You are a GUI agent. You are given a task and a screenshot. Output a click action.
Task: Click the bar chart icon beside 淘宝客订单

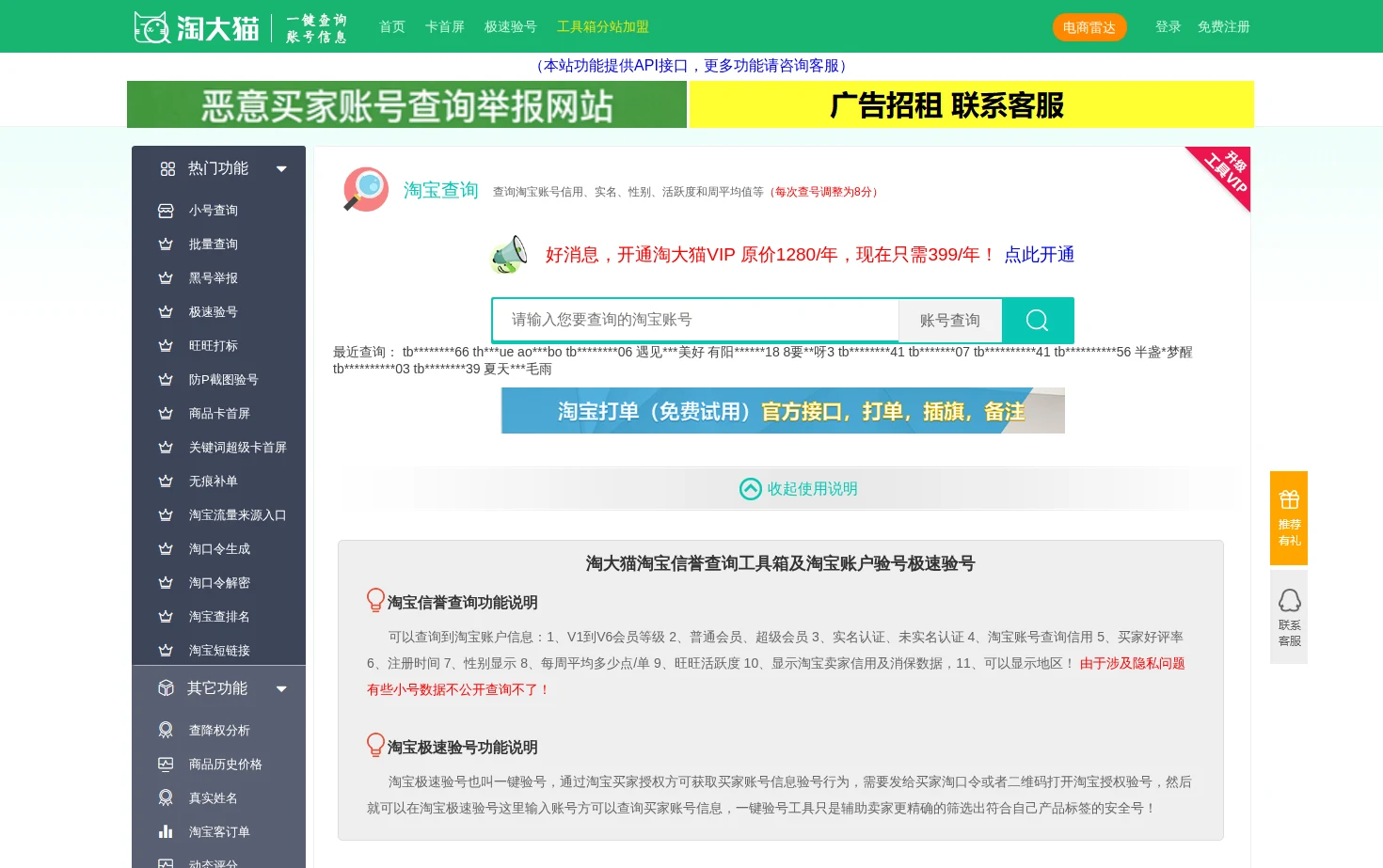[166, 832]
